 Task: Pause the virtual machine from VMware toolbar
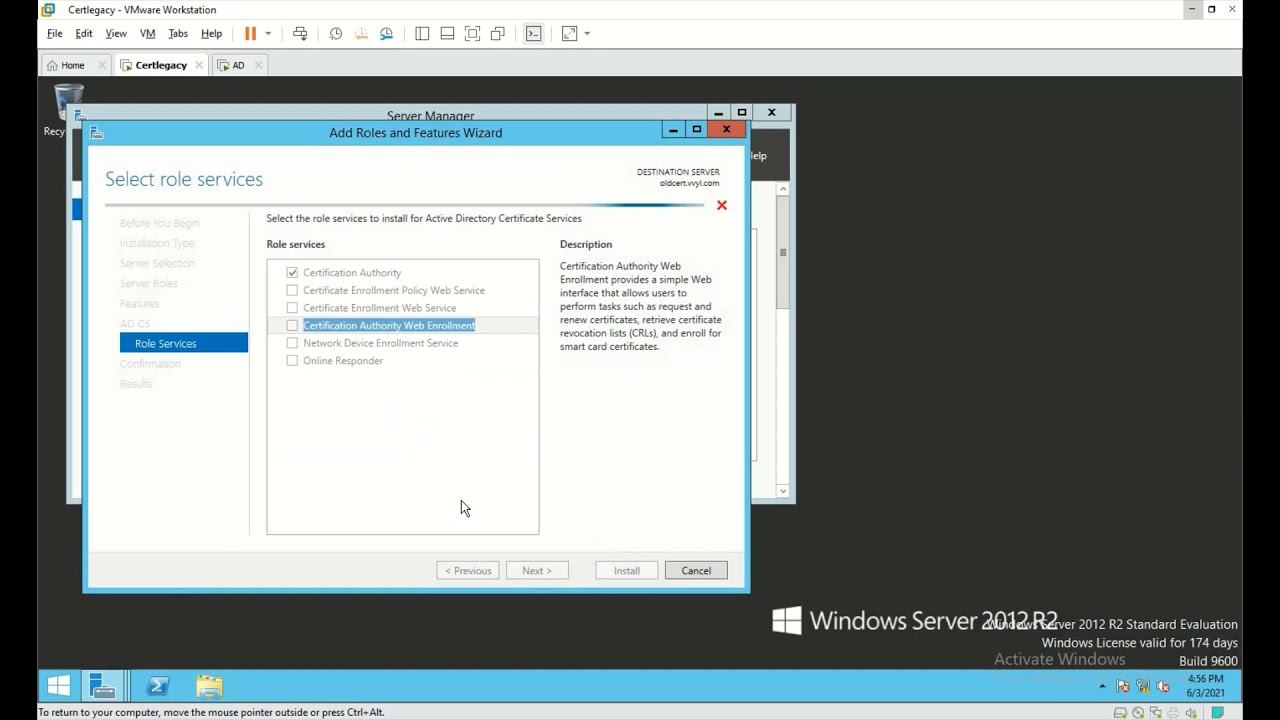point(250,33)
